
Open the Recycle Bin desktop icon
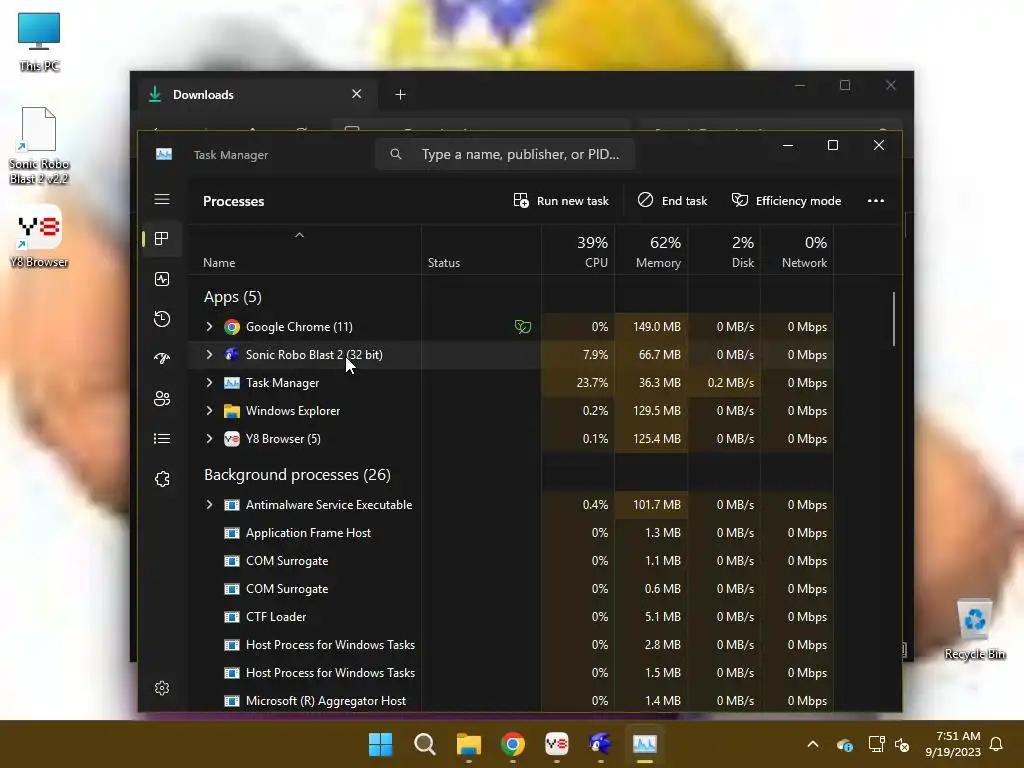tap(974, 629)
